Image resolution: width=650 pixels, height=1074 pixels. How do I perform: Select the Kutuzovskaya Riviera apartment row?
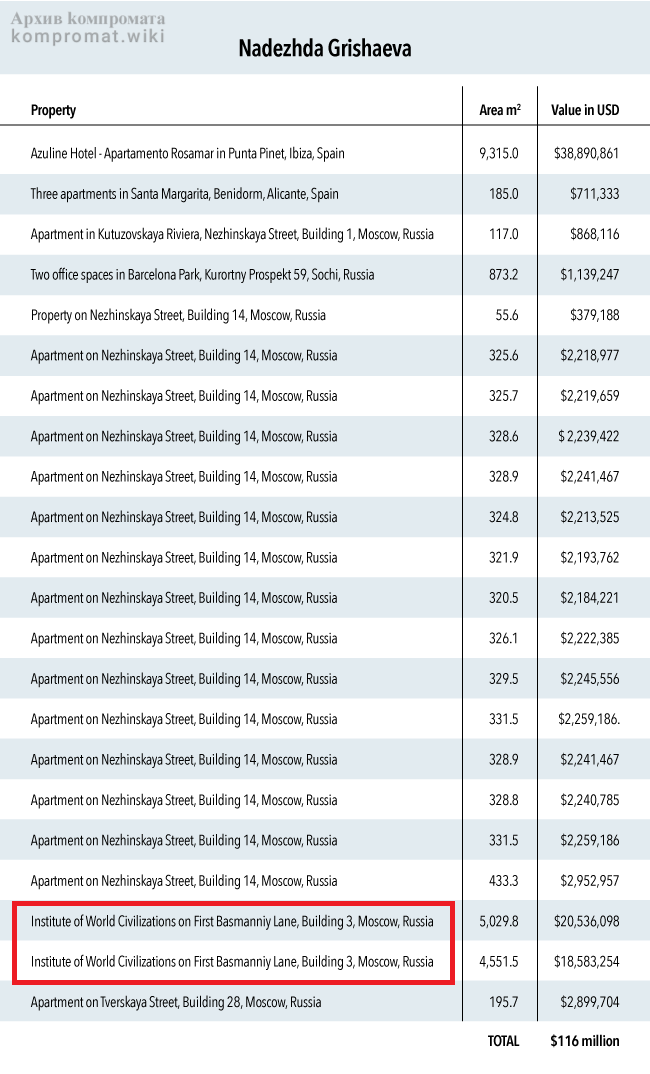point(232,234)
